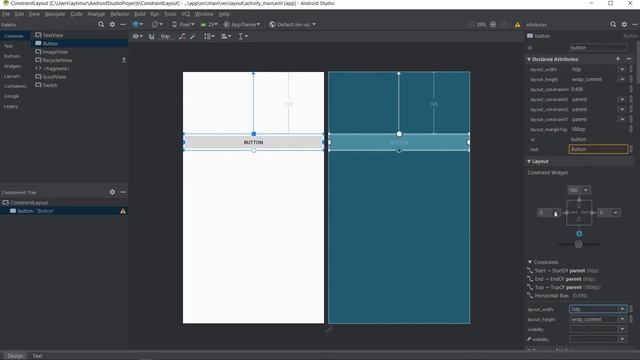Screen dimensions: 640x360
Task: Open design surface selector dropdown
Action: [x=138, y=24]
